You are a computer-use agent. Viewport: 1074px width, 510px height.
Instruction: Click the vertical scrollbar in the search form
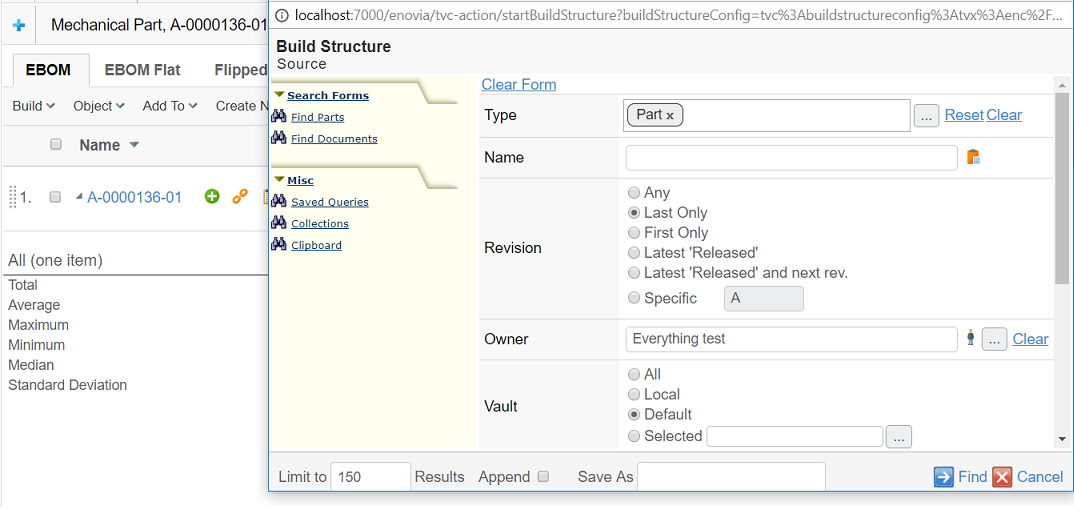pos(1062,190)
